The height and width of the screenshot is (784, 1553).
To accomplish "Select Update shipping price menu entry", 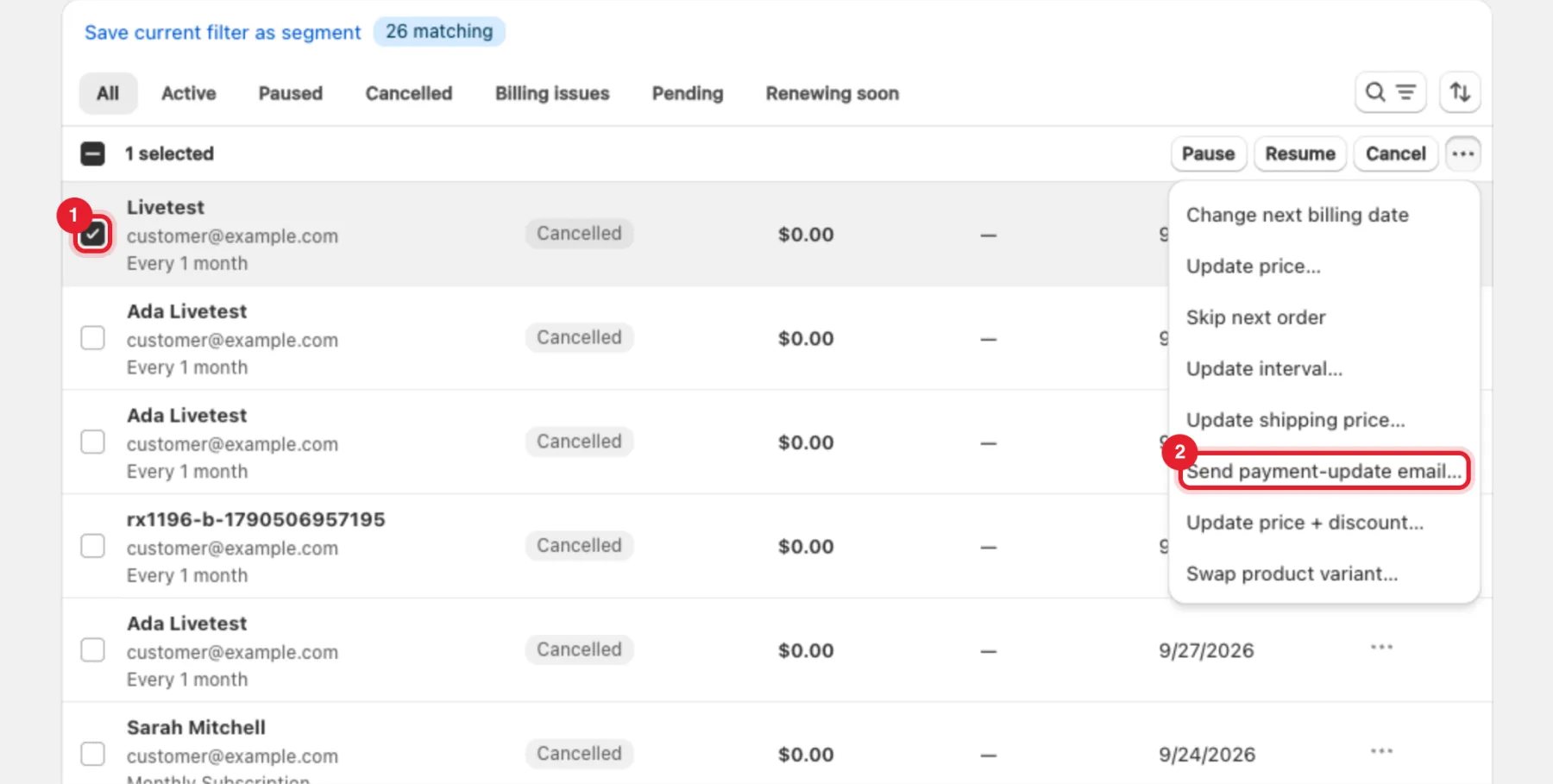I will 1295,420.
